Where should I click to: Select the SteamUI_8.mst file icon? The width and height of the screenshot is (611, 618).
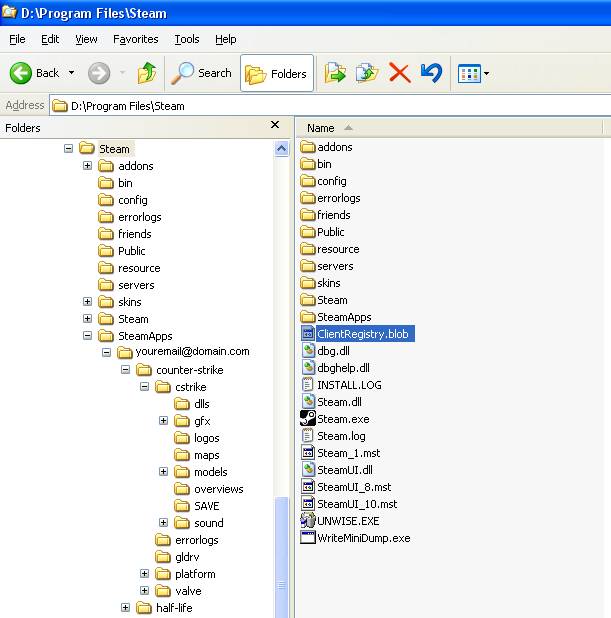point(308,487)
